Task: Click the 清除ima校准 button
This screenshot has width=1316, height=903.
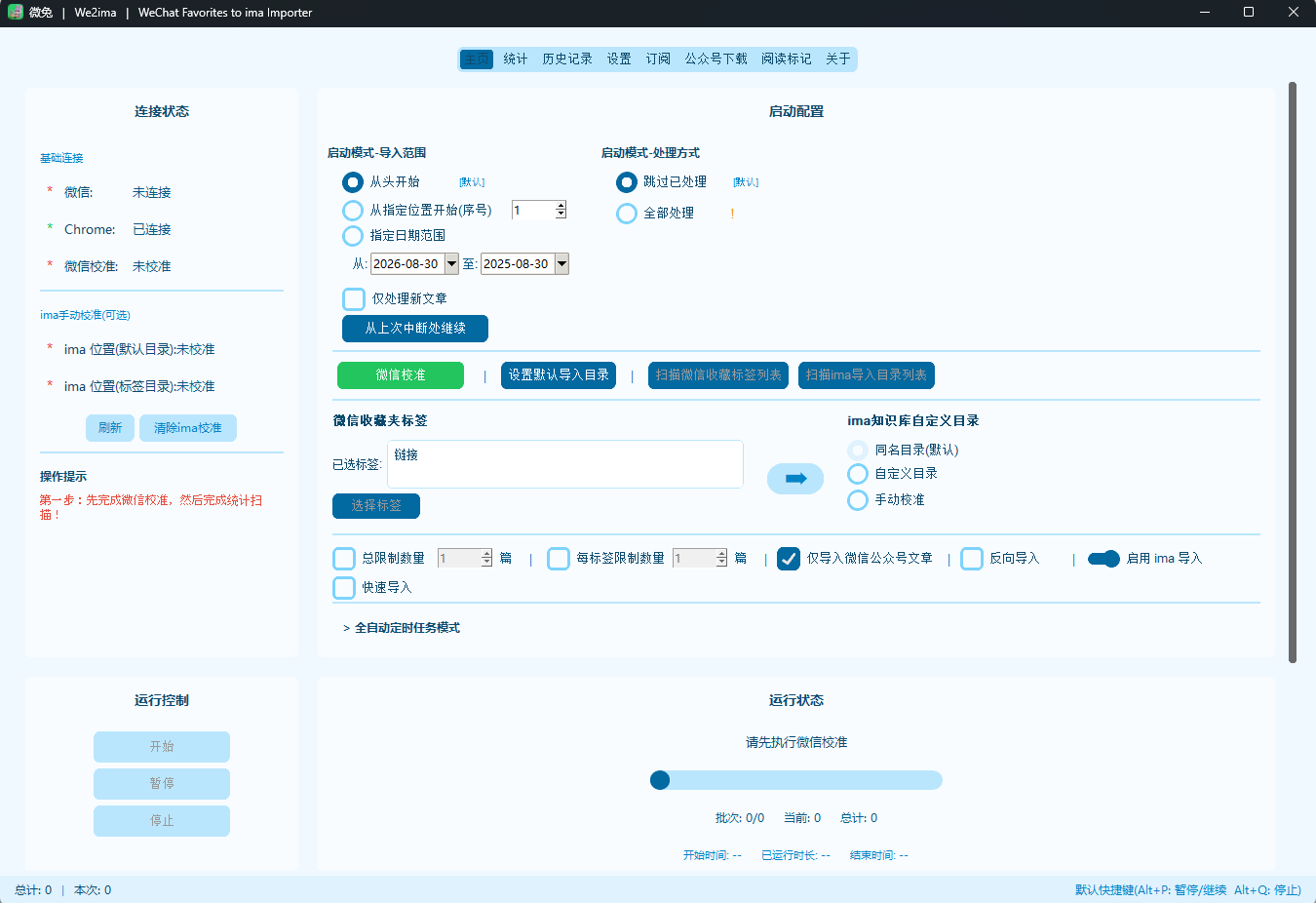Action: tap(188, 428)
